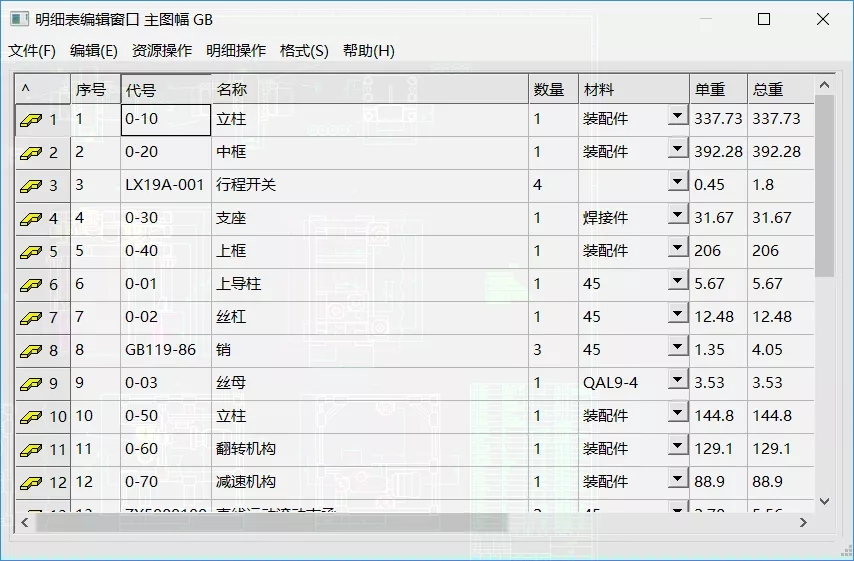Open material dropdown for 立柱 row 1
The width and height of the screenshot is (854, 561).
(x=677, y=116)
